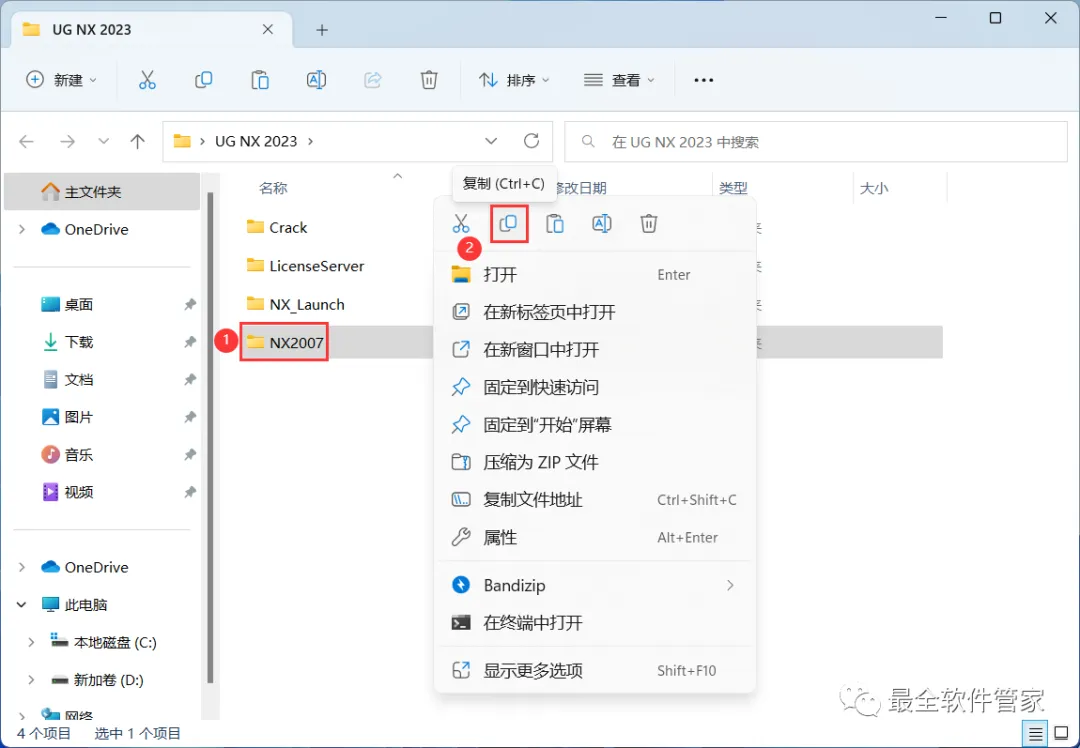Choose 在新窗口中打开 in the context menu
Image resolution: width=1080 pixels, height=748 pixels.
pos(595,350)
